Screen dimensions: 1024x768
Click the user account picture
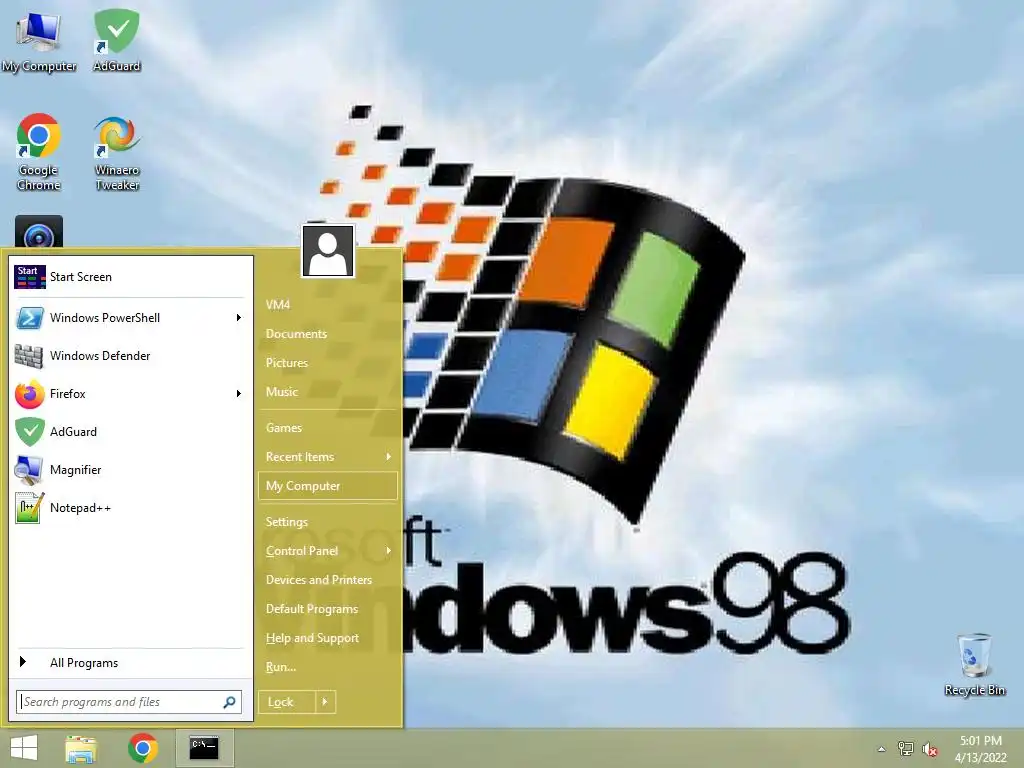coord(328,251)
